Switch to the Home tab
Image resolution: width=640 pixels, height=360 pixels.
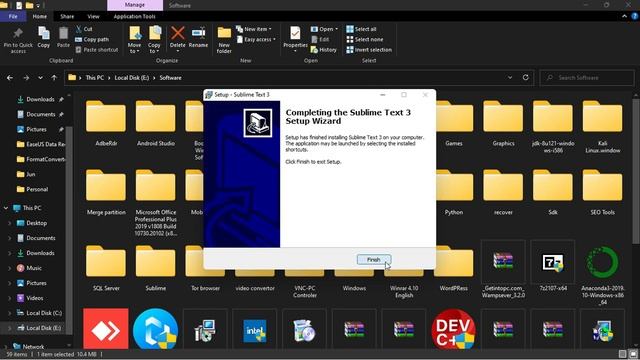(x=40, y=16)
